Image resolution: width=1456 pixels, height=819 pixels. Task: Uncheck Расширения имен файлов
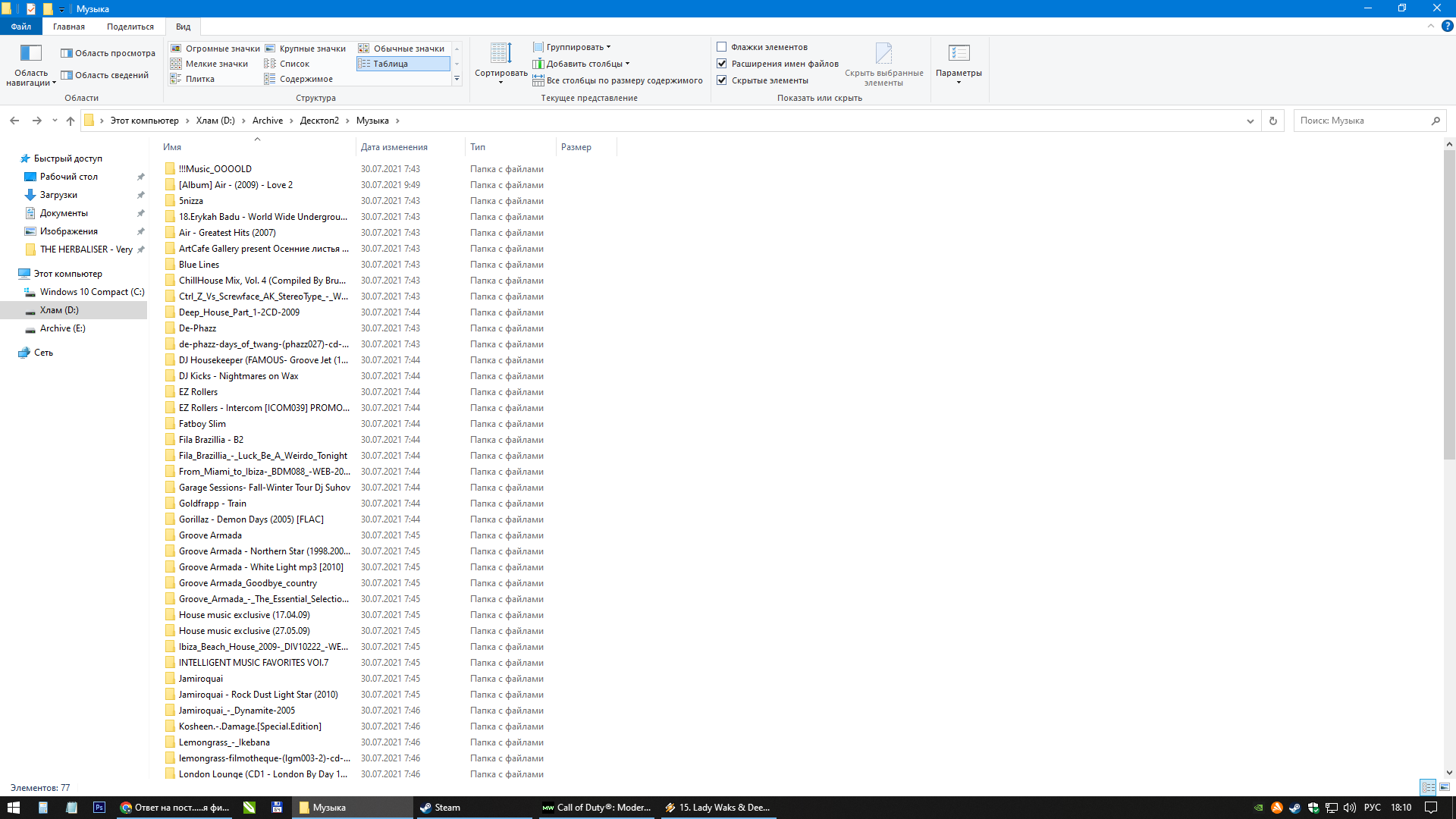pos(722,64)
